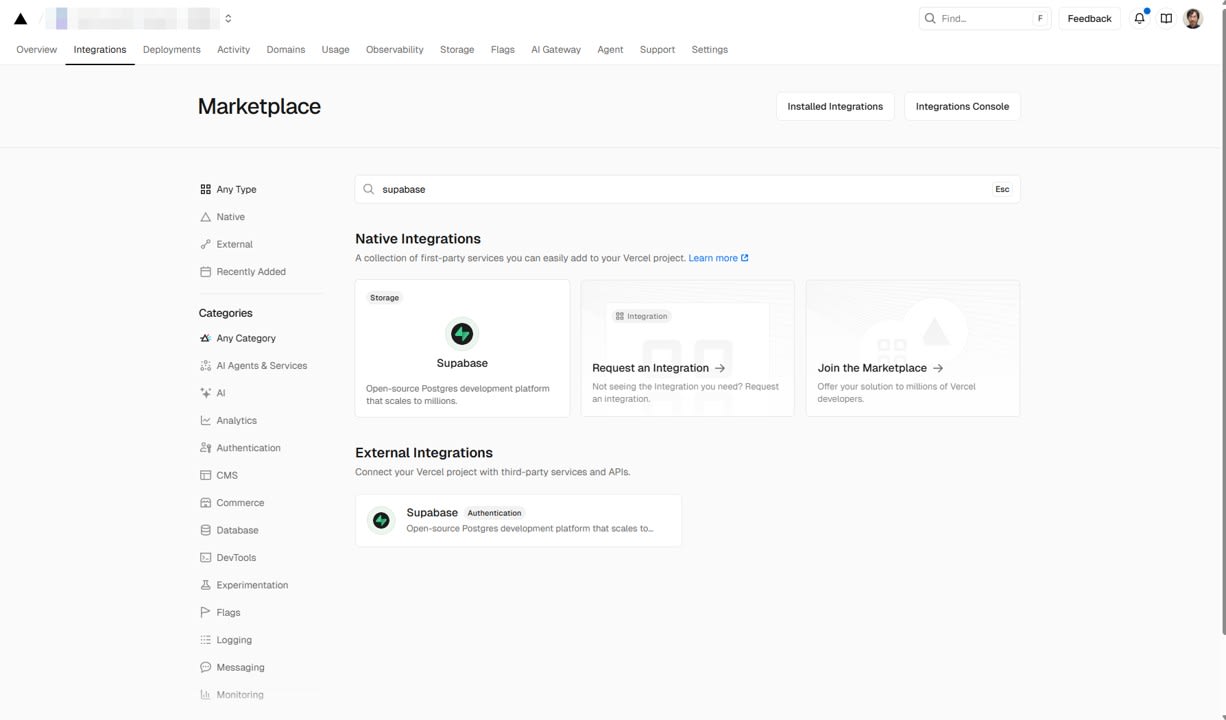Click the supabase marketplace search field
The width and height of the screenshot is (1226, 720).
click(680, 189)
